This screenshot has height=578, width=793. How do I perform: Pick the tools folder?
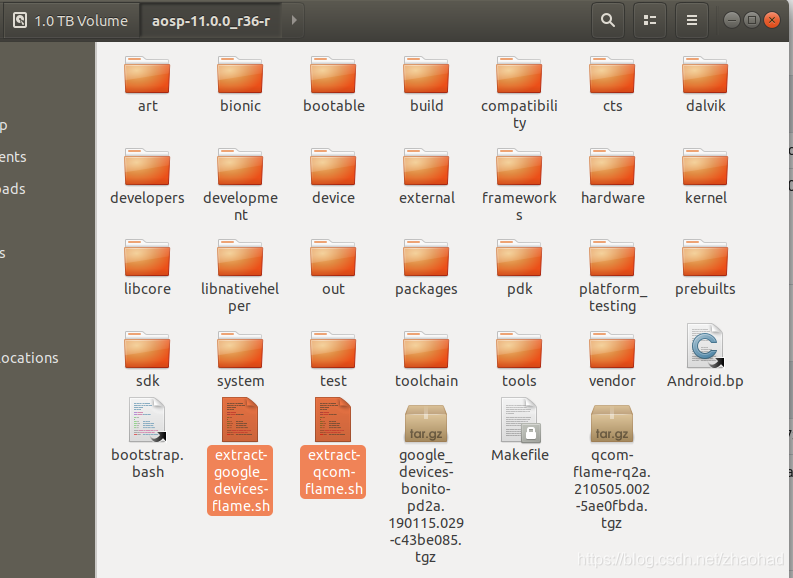[x=519, y=350]
